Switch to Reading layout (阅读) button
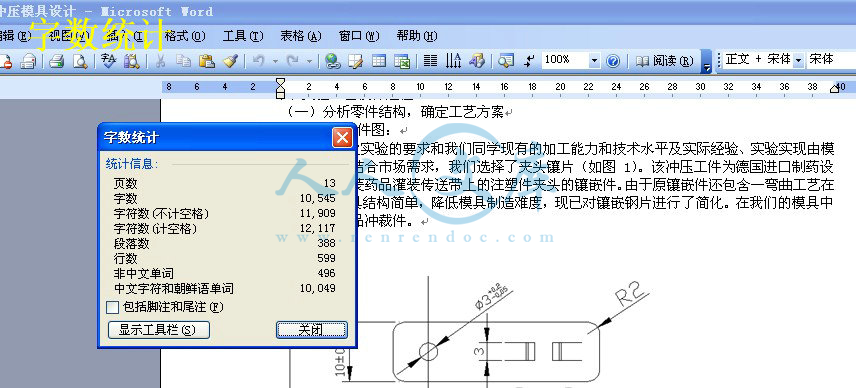 [x=665, y=61]
